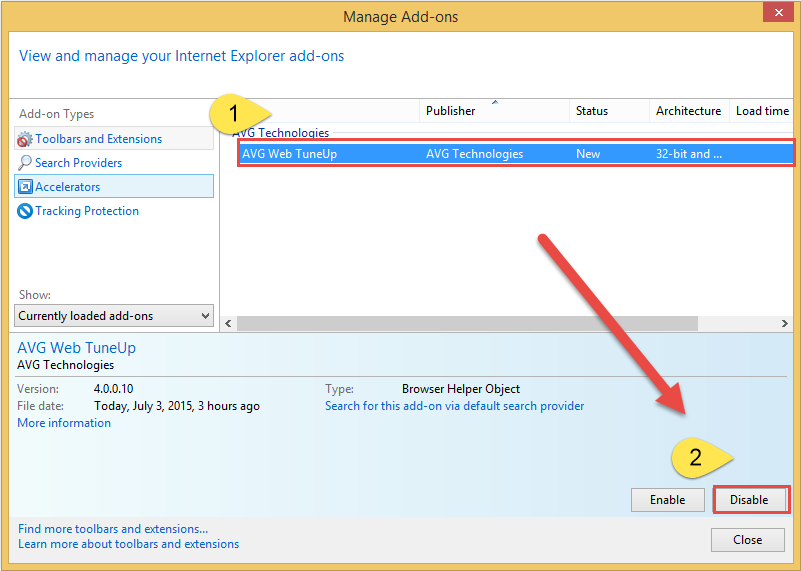801x571 pixels.
Task: Click the left arrow of the horizontal scrollbar
Action: (x=228, y=323)
